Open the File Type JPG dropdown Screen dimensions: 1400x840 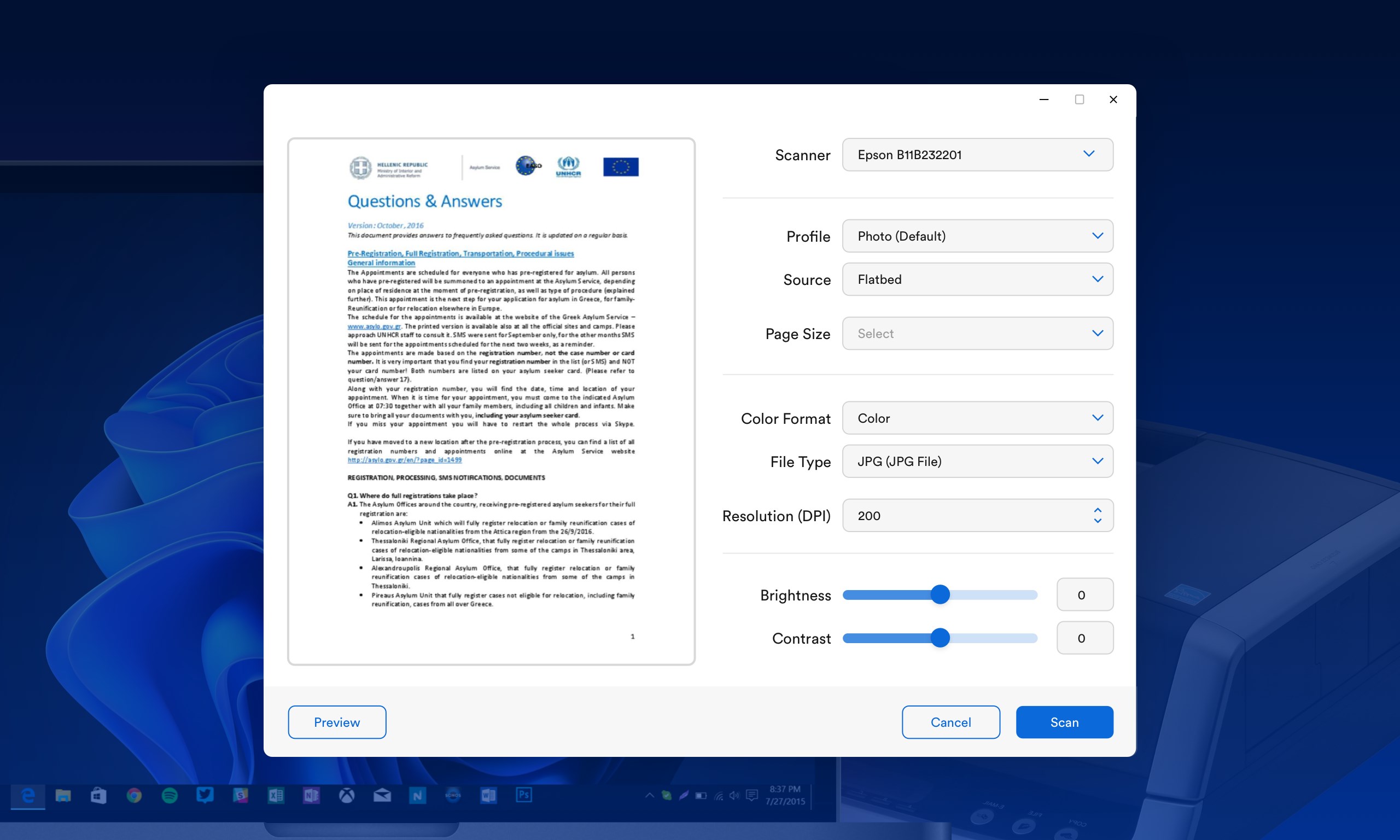pos(977,462)
